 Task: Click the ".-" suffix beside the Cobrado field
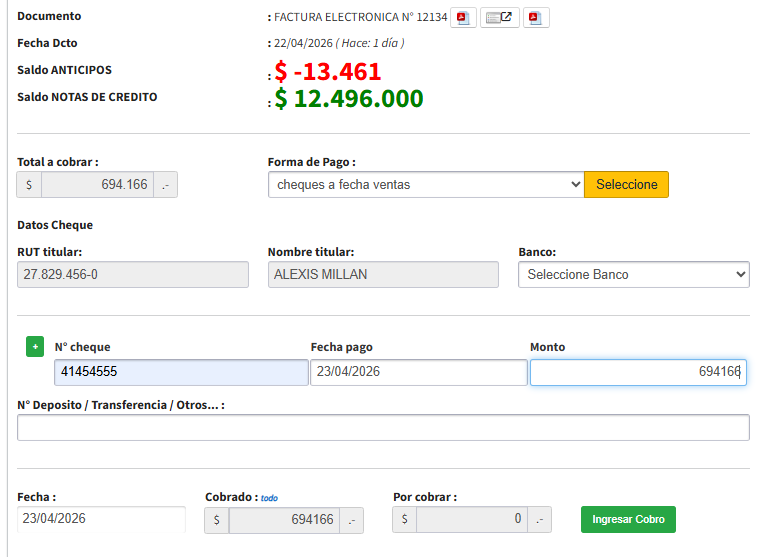pyautogui.click(x=351, y=520)
